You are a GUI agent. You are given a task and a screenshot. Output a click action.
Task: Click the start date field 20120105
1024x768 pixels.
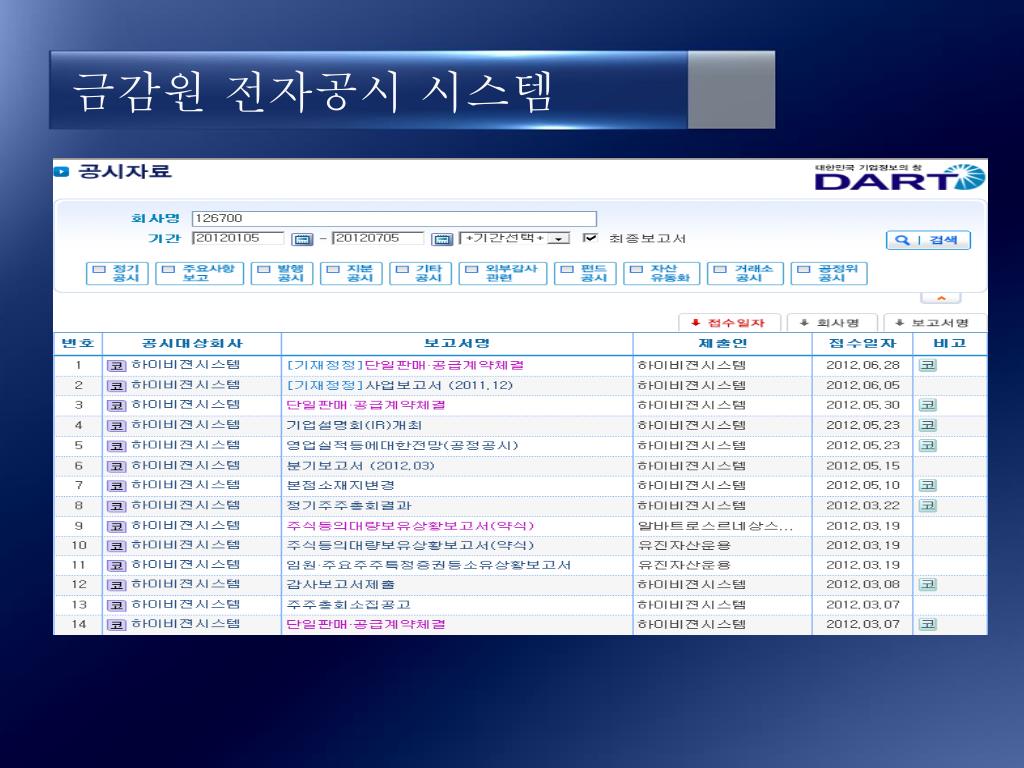coord(238,238)
